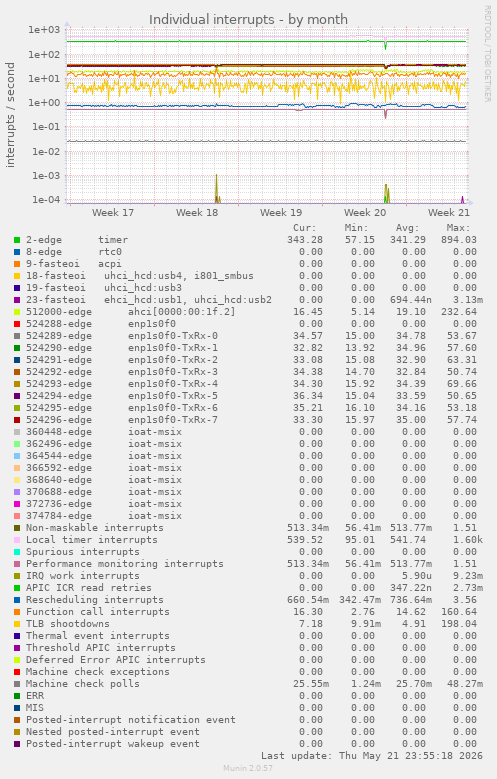Click the cyan Spurious interrupts legend swatch
The height and width of the screenshot is (779, 497).
coord(17,552)
